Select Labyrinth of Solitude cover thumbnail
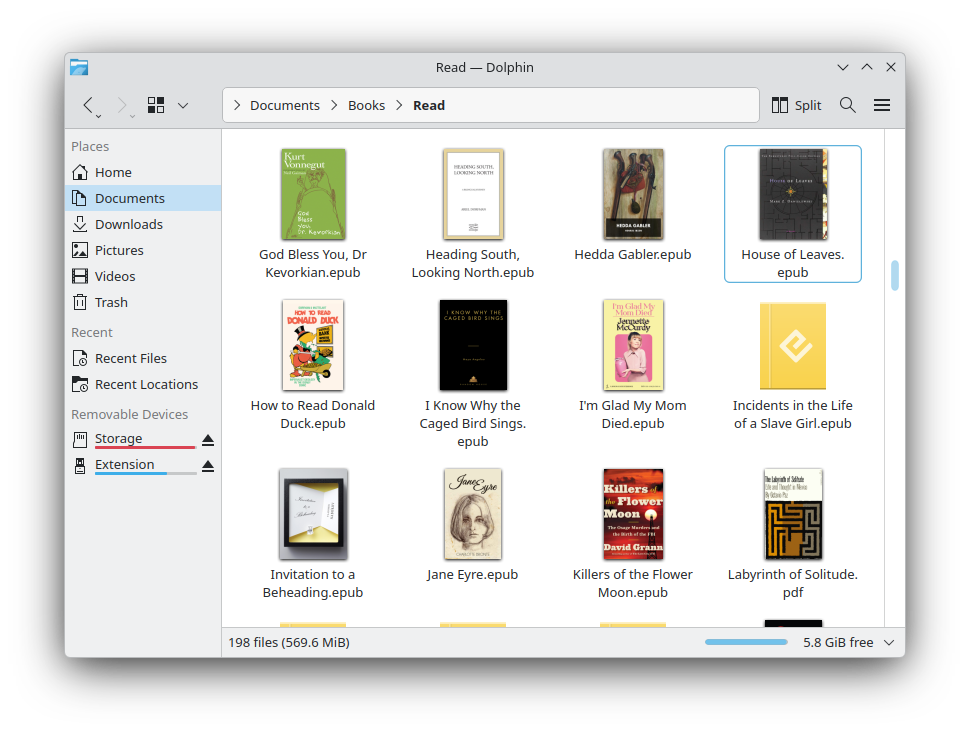Viewport: 970px width, 734px height. [x=793, y=514]
